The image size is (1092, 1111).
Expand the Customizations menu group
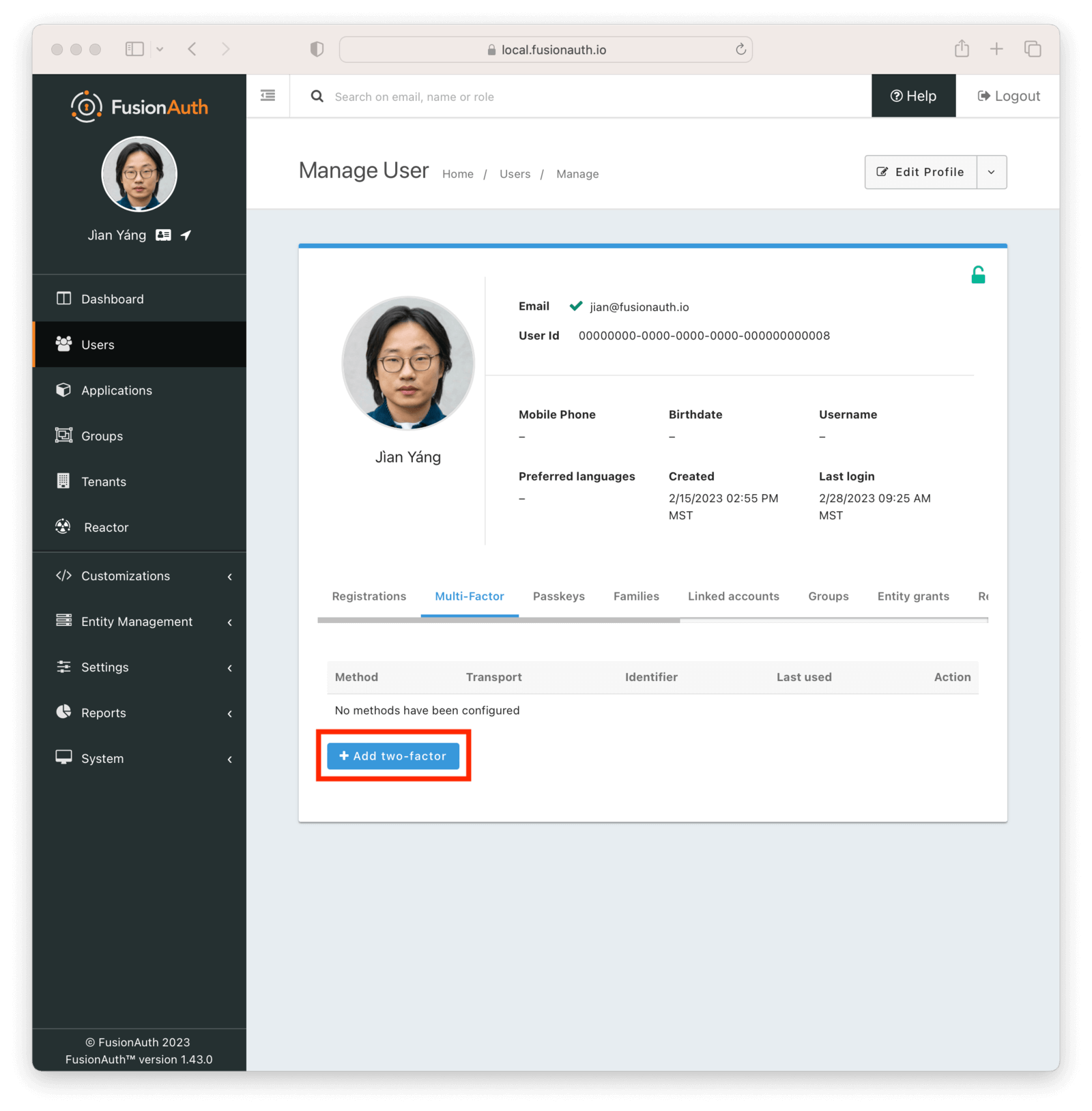coord(125,576)
